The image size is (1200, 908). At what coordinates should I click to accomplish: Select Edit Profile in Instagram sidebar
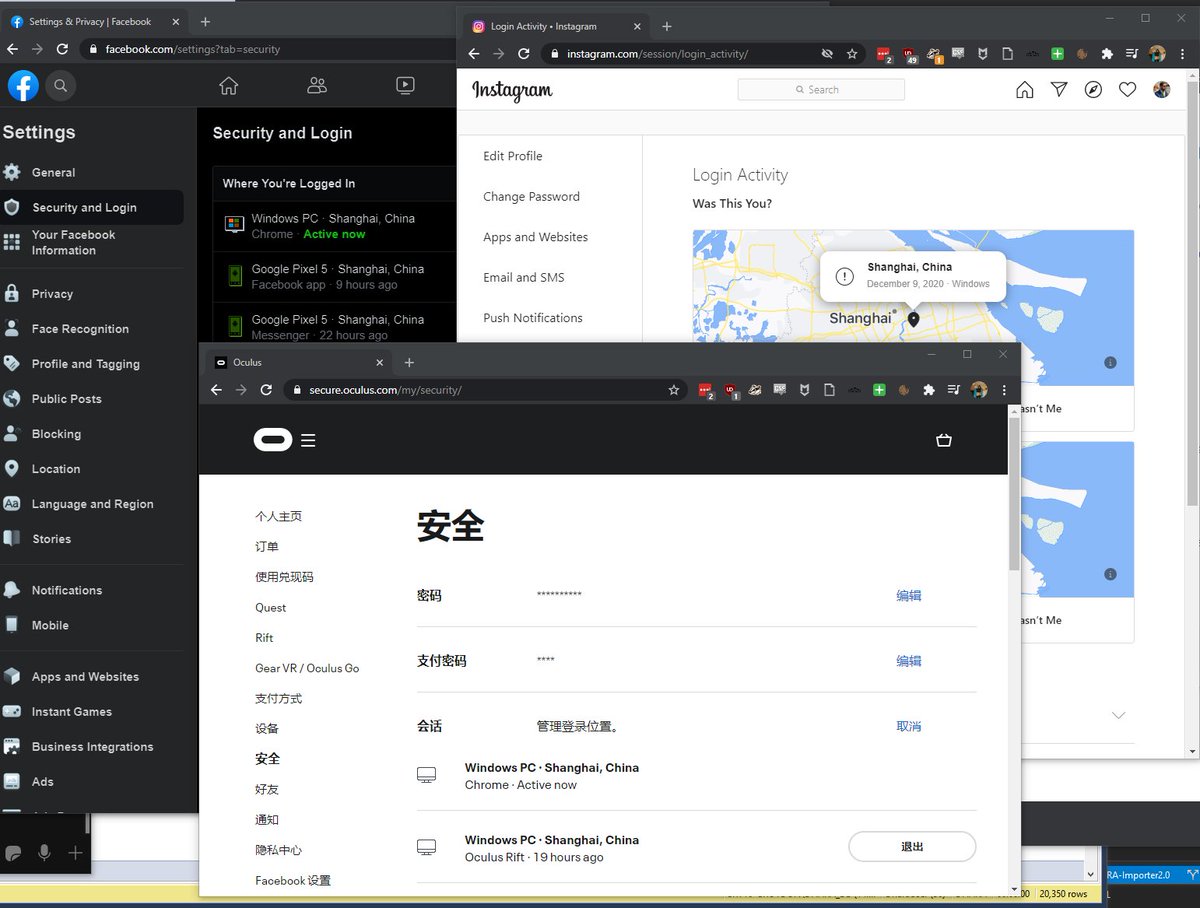[512, 156]
